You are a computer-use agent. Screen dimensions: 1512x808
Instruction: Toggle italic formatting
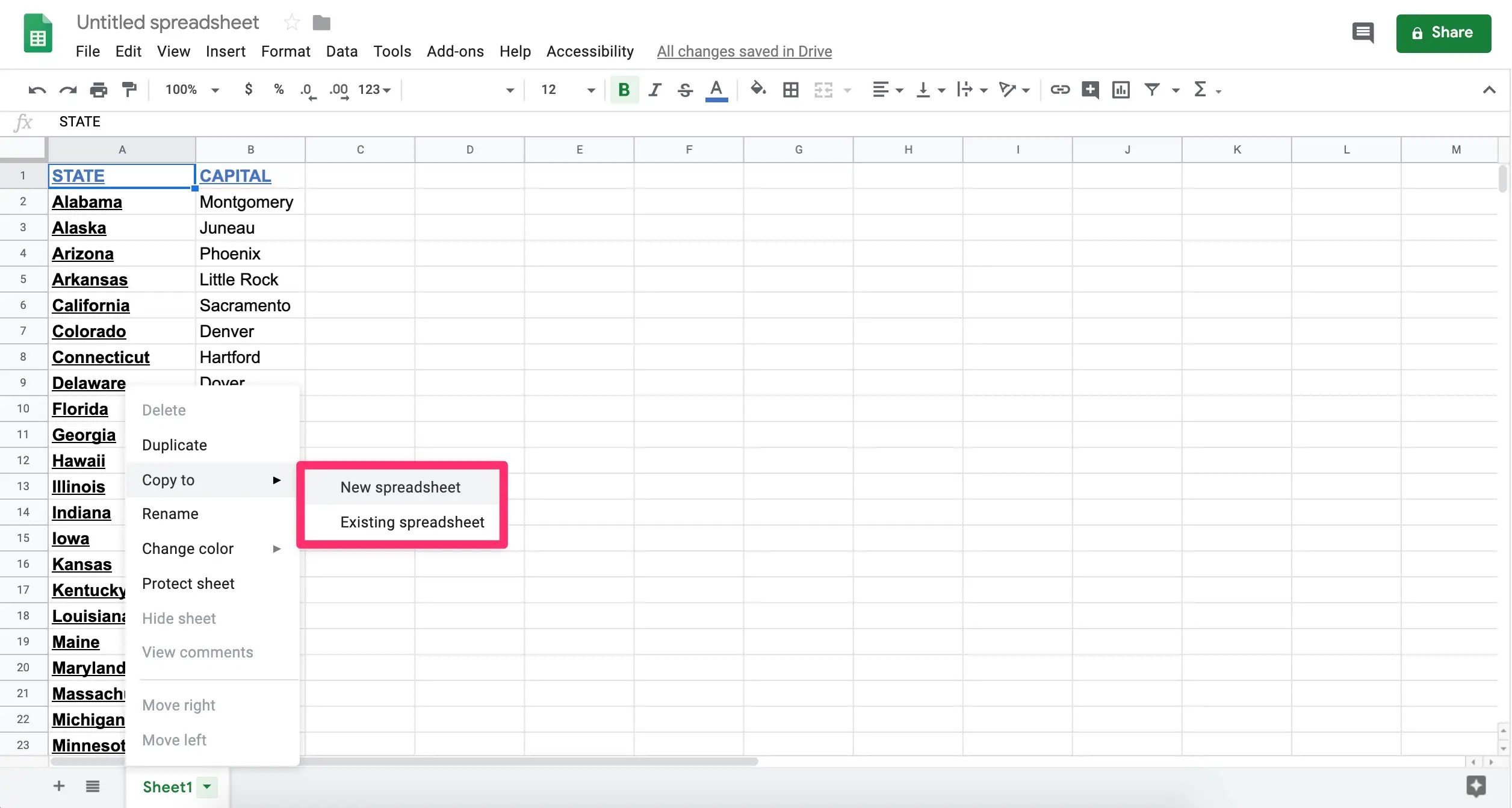coord(654,90)
